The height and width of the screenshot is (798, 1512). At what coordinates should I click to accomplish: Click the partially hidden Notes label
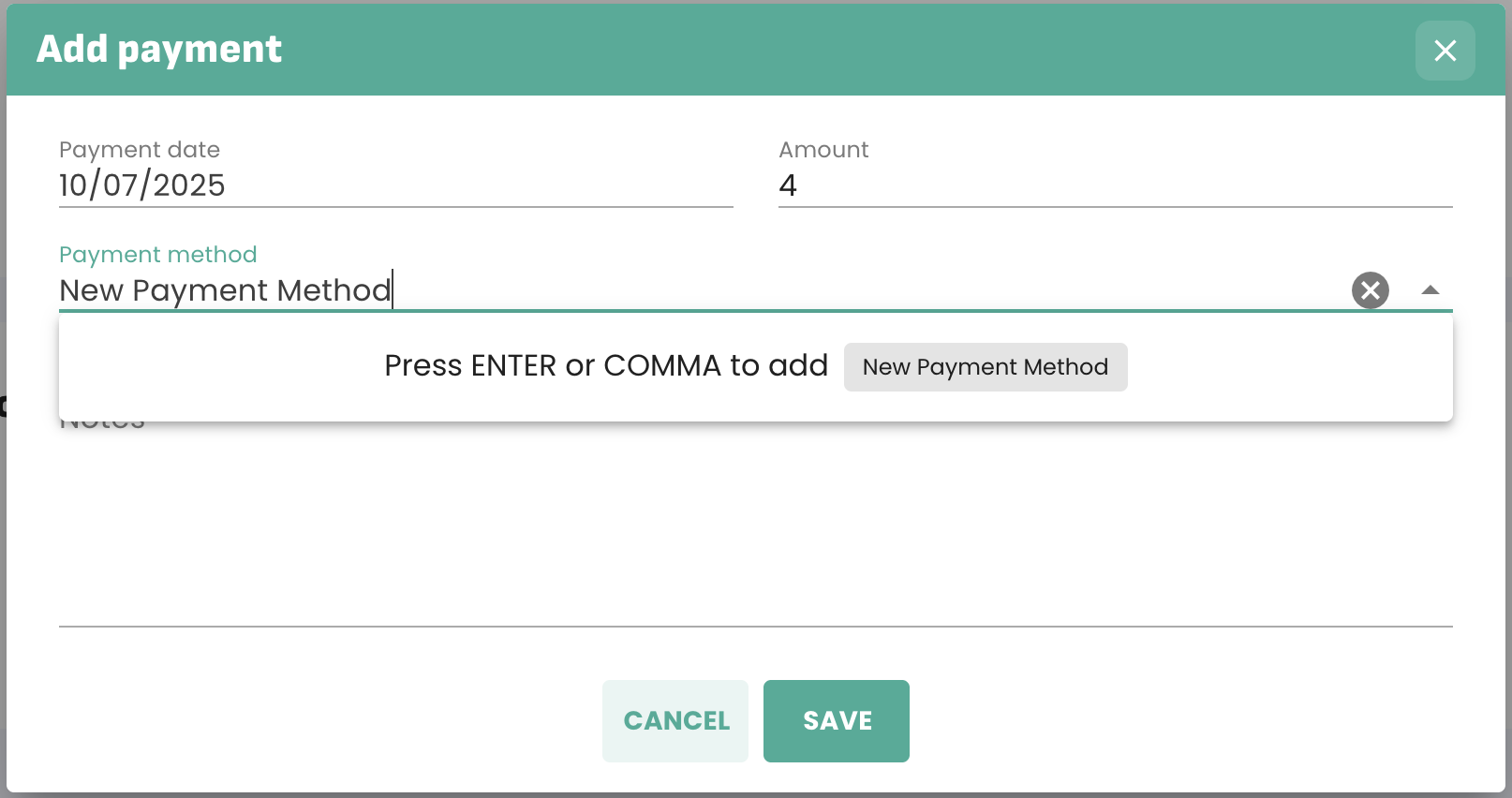point(102,426)
